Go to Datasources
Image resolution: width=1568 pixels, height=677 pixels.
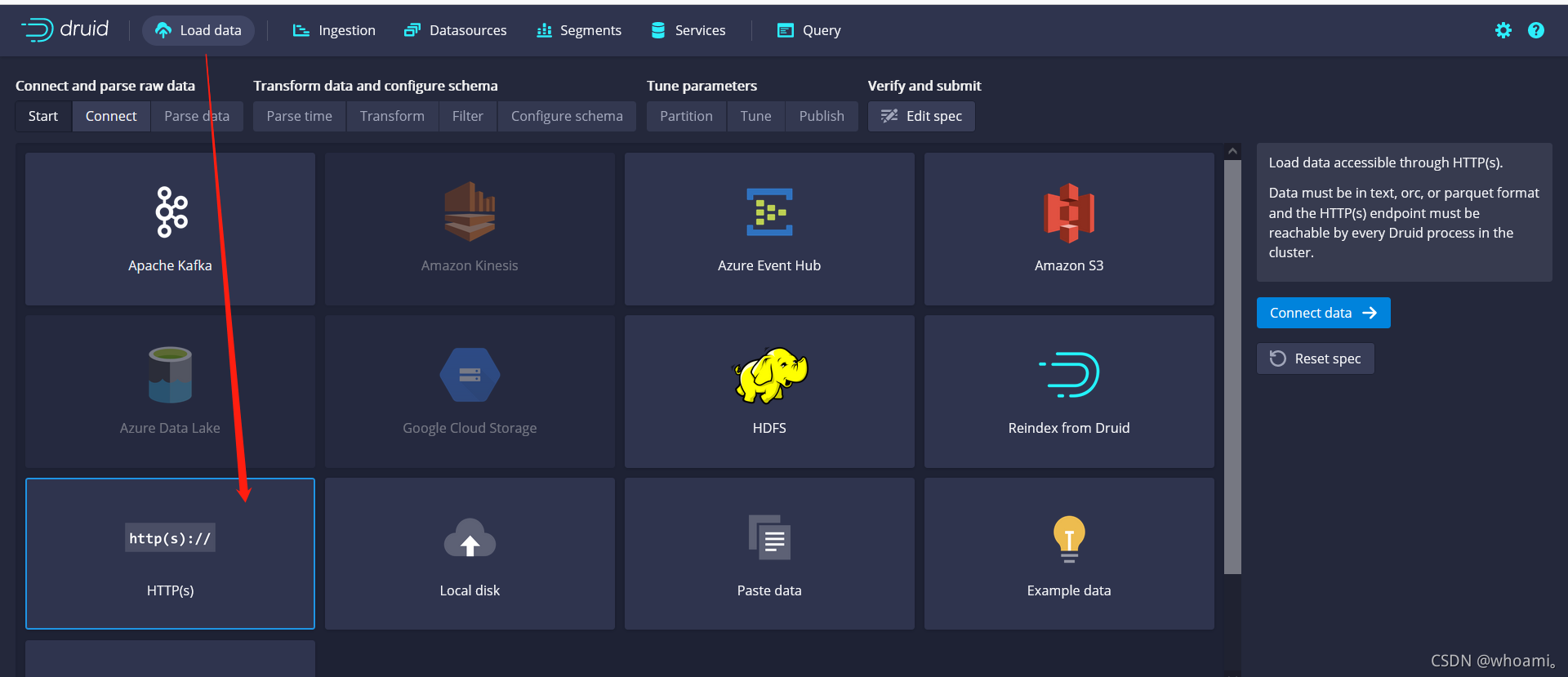[x=456, y=30]
